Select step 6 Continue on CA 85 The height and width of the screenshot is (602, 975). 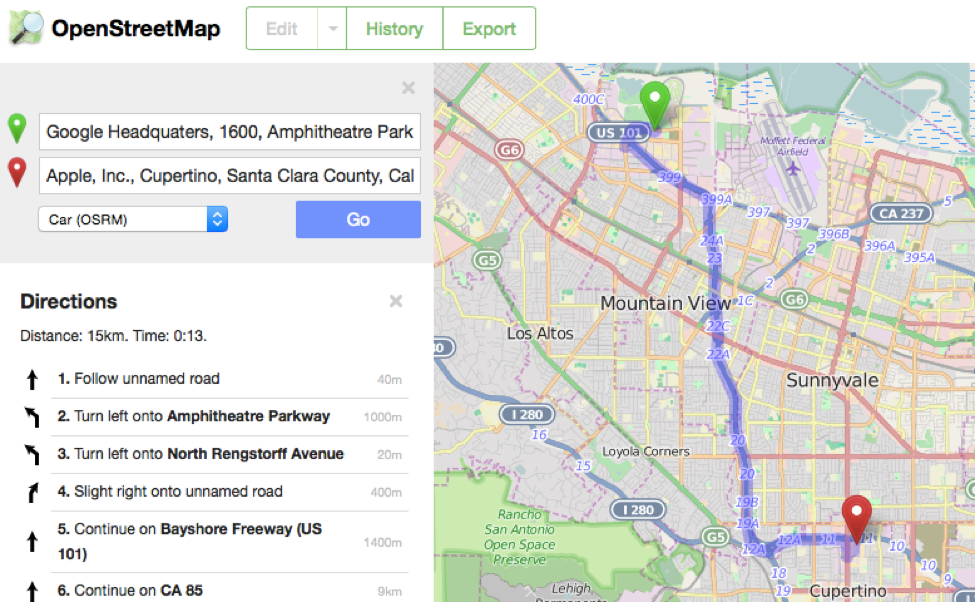tap(229, 590)
